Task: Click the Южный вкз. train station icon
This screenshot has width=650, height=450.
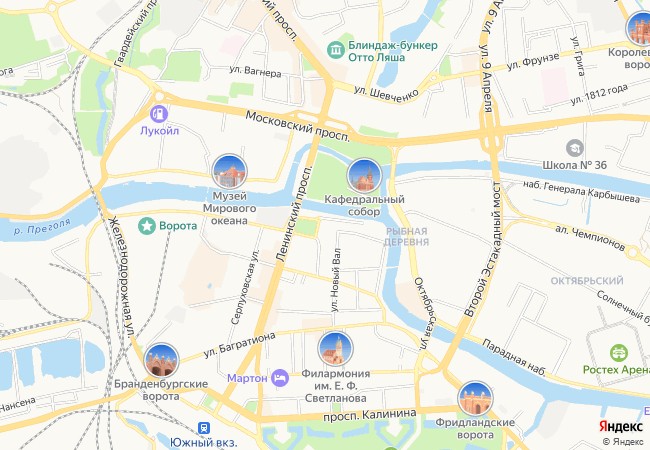Action: click(204, 428)
